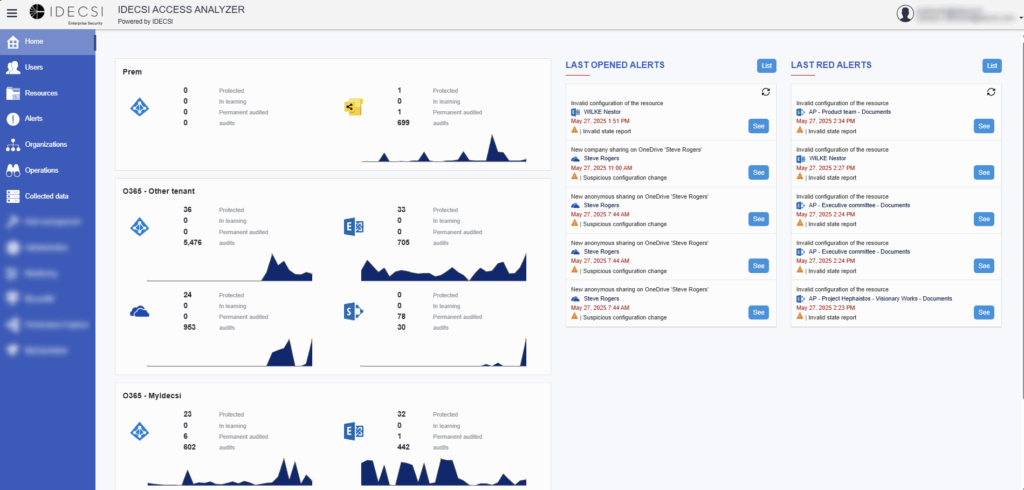See the last anonymous sharing alert
The image size is (1024, 490).
[x=758, y=312]
